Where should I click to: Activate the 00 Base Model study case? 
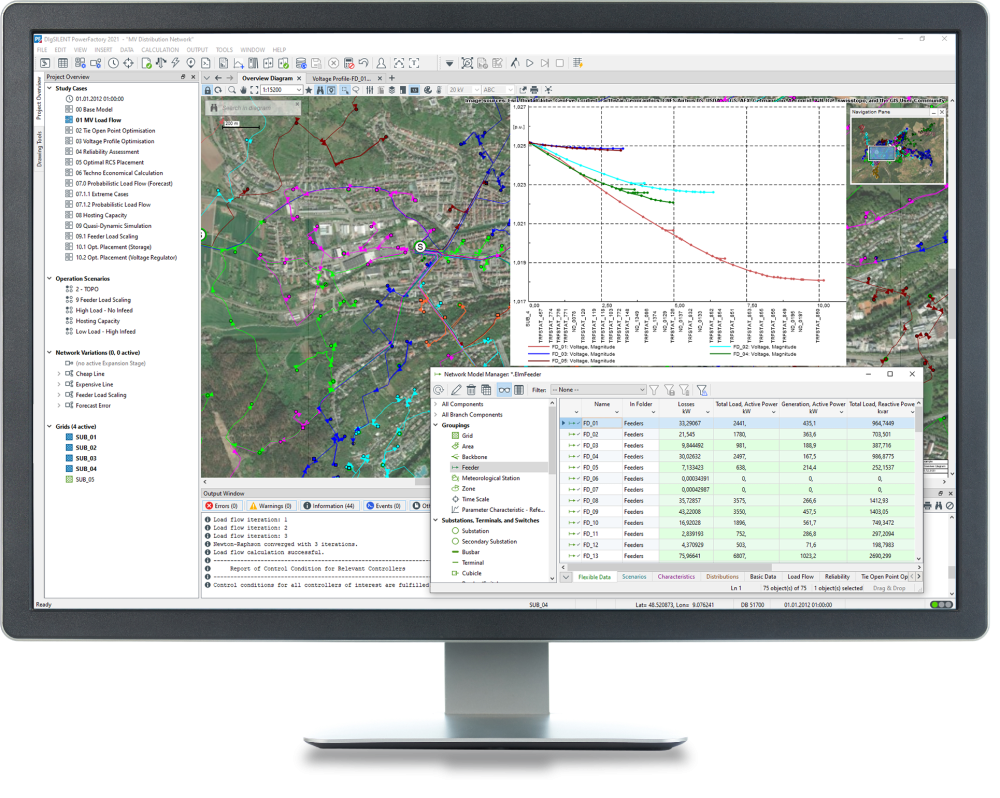tap(94, 110)
